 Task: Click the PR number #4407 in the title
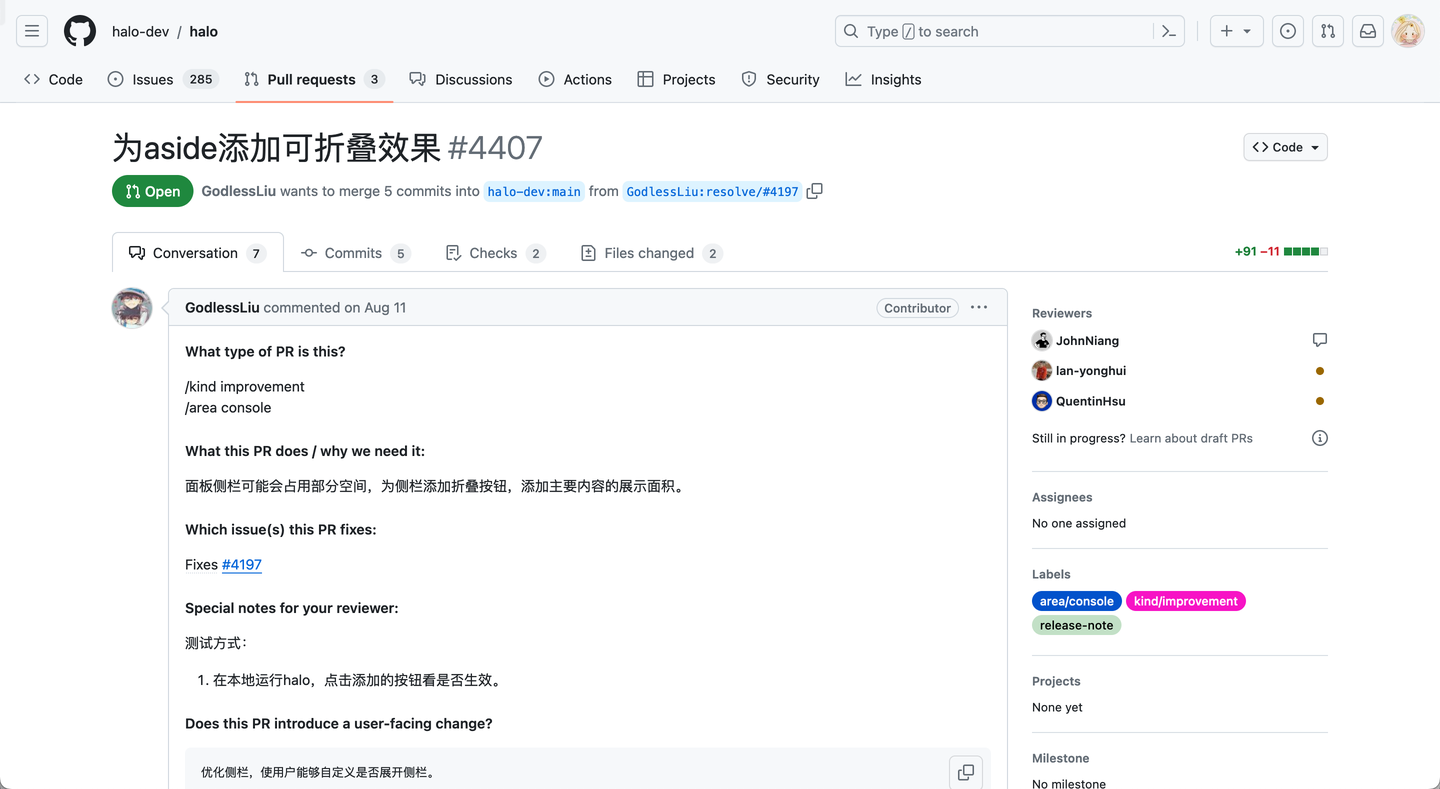click(x=495, y=148)
